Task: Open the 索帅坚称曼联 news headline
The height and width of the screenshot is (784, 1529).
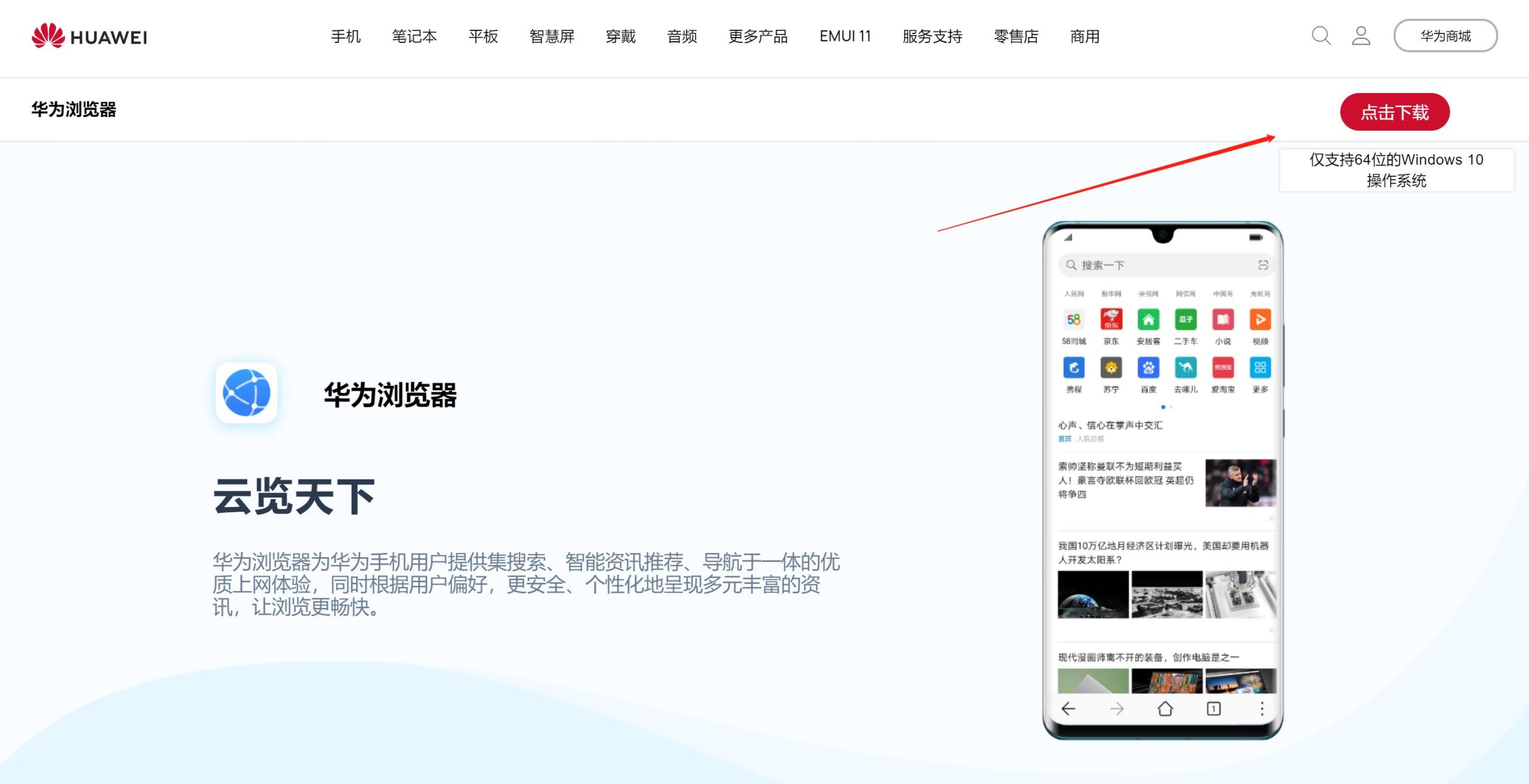Action: click(x=1126, y=480)
